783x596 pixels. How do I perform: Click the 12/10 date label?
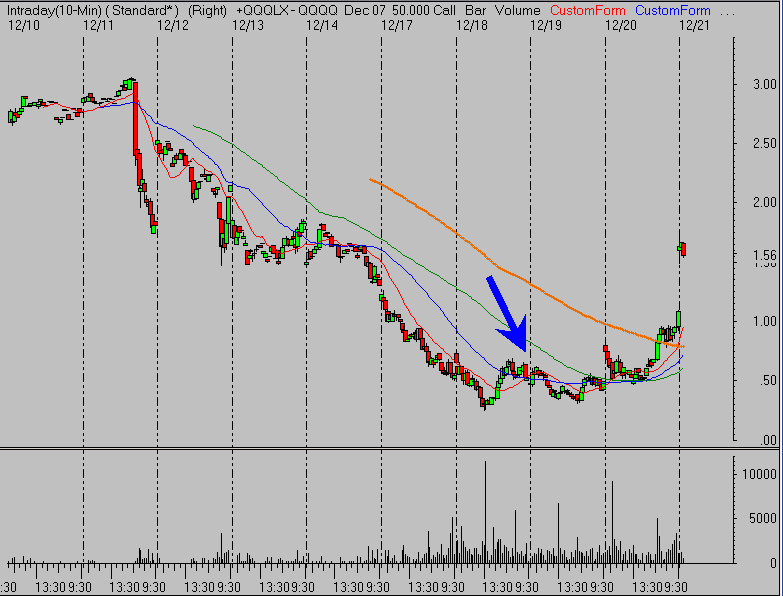pyautogui.click(x=23, y=25)
